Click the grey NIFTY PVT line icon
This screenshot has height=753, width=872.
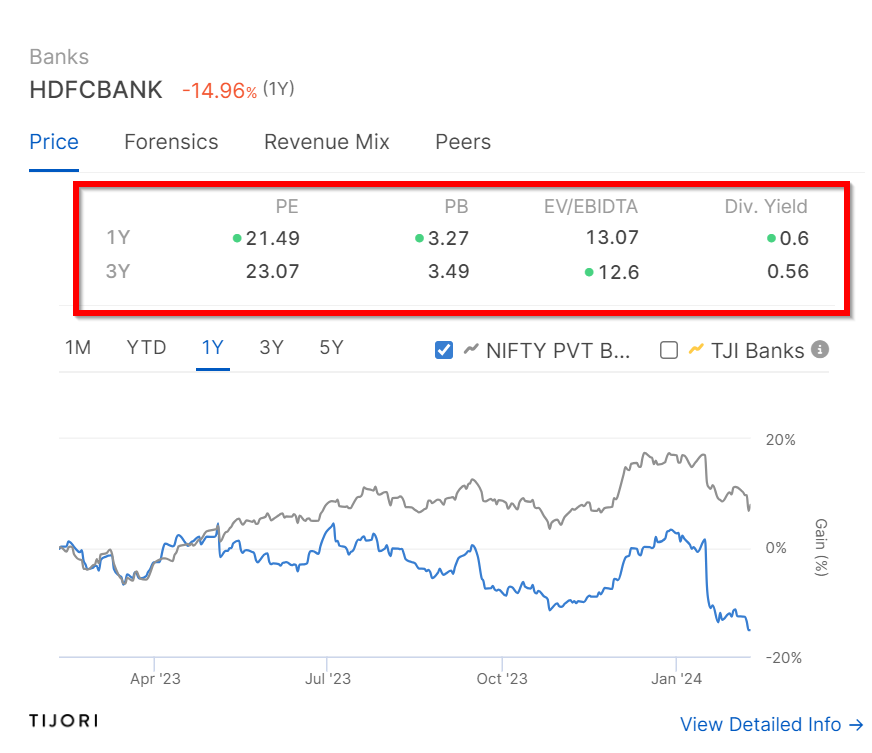(x=471, y=349)
